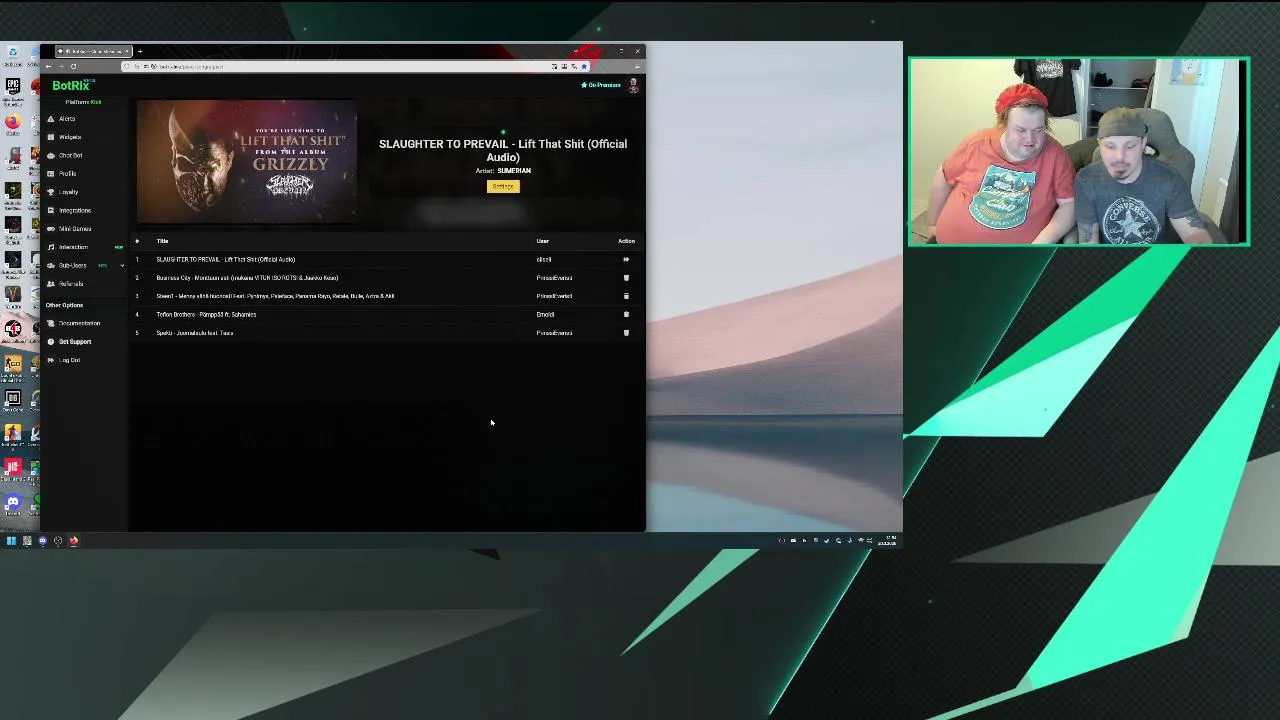1280x720 pixels.
Task: Bookmark this page with the star icon
Action: [x=584, y=66]
